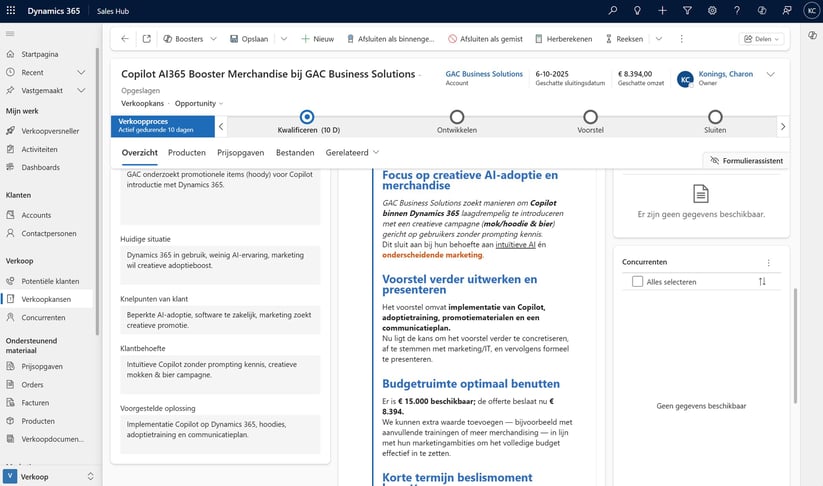823x486 pixels.
Task: Click the right panel vertical scrollbar
Action: pos(795,346)
